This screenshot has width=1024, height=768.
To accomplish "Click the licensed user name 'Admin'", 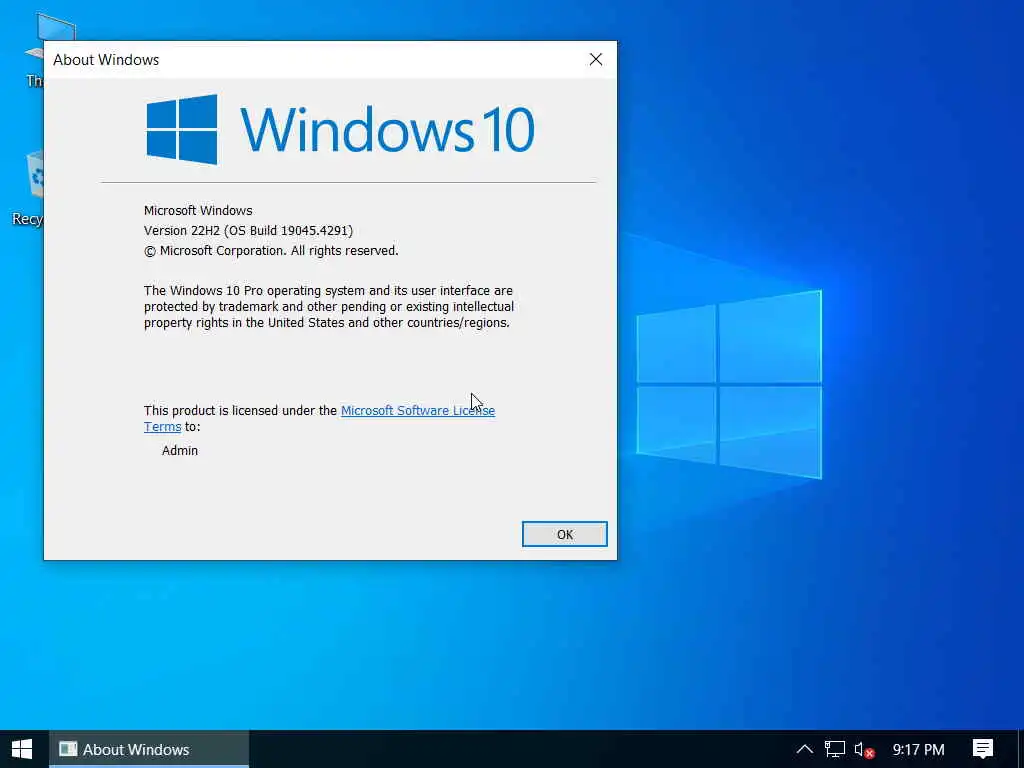I will tap(180, 451).
